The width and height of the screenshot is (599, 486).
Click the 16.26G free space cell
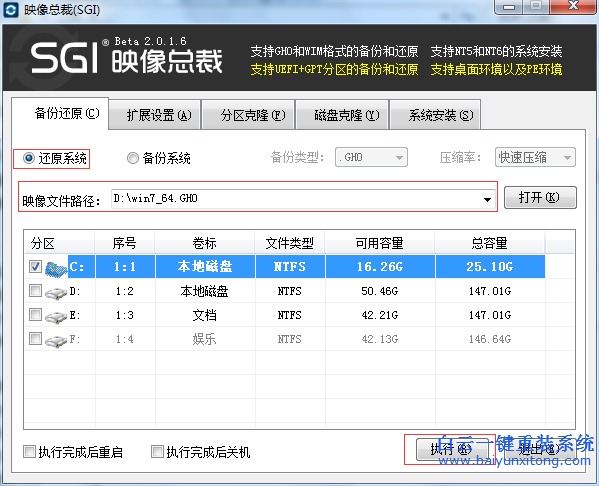[x=380, y=267]
